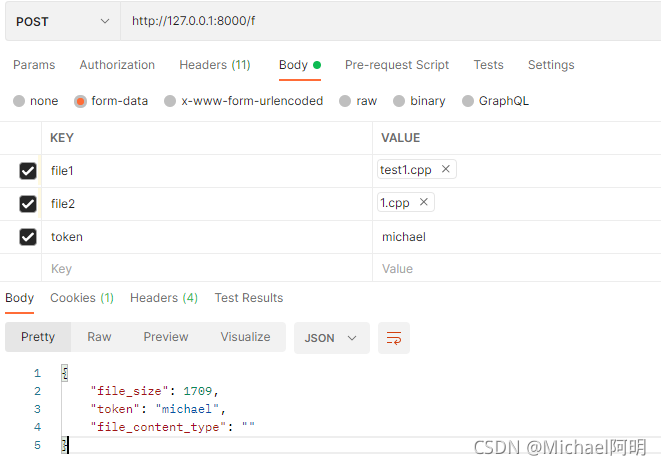Screen dimensions: 661x465
Task: Select the Preview view button
Action: coord(166,337)
